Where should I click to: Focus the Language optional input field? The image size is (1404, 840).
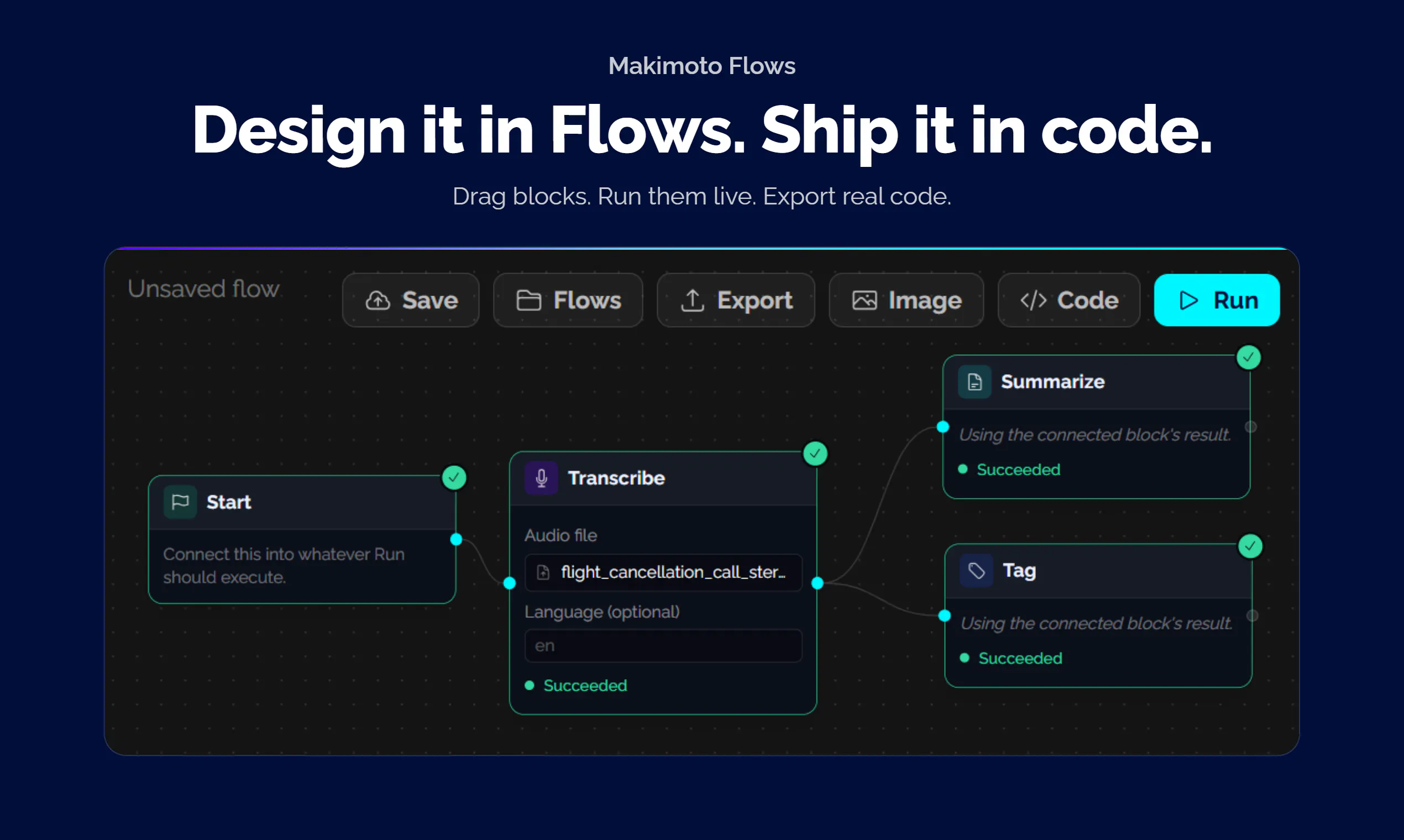[663, 646]
